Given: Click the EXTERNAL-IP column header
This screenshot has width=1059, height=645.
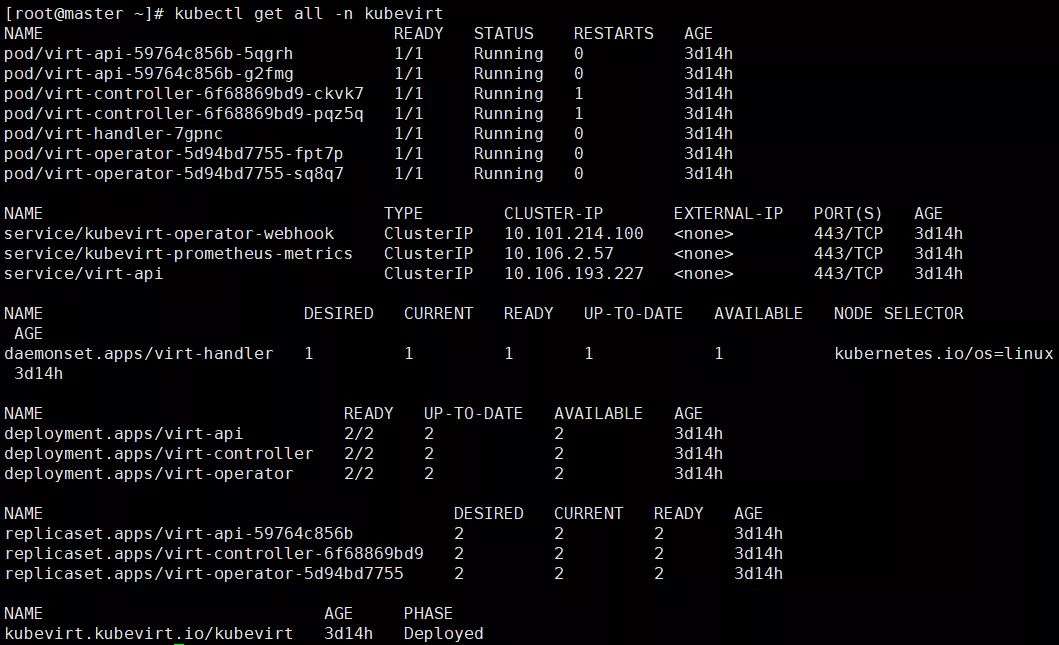Looking at the screenshot, I should point(728,214).
